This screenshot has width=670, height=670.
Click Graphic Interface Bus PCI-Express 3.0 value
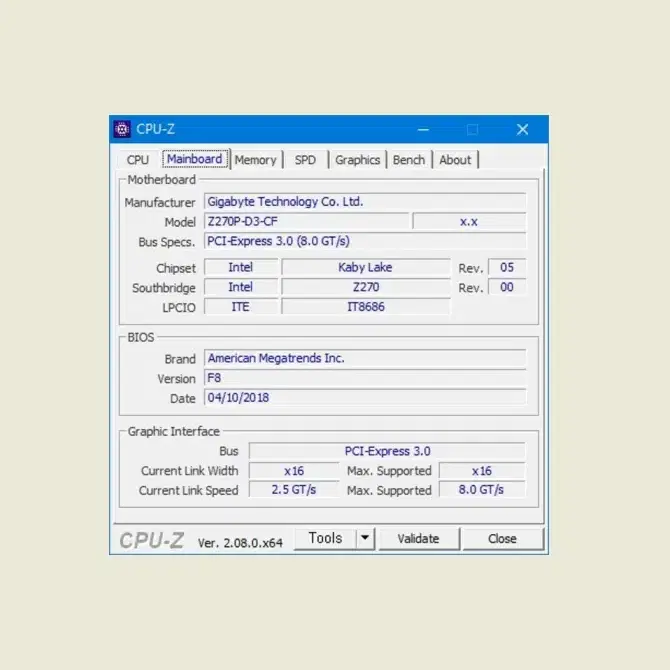pyautogui.click(x=387, y=451)
